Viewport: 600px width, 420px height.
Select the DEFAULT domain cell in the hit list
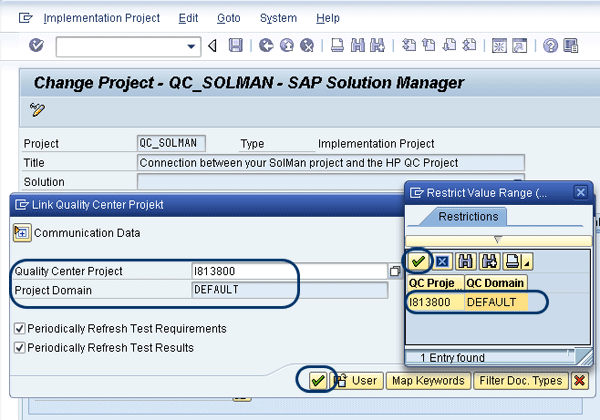pyautogui.click(x=496, y=302)
